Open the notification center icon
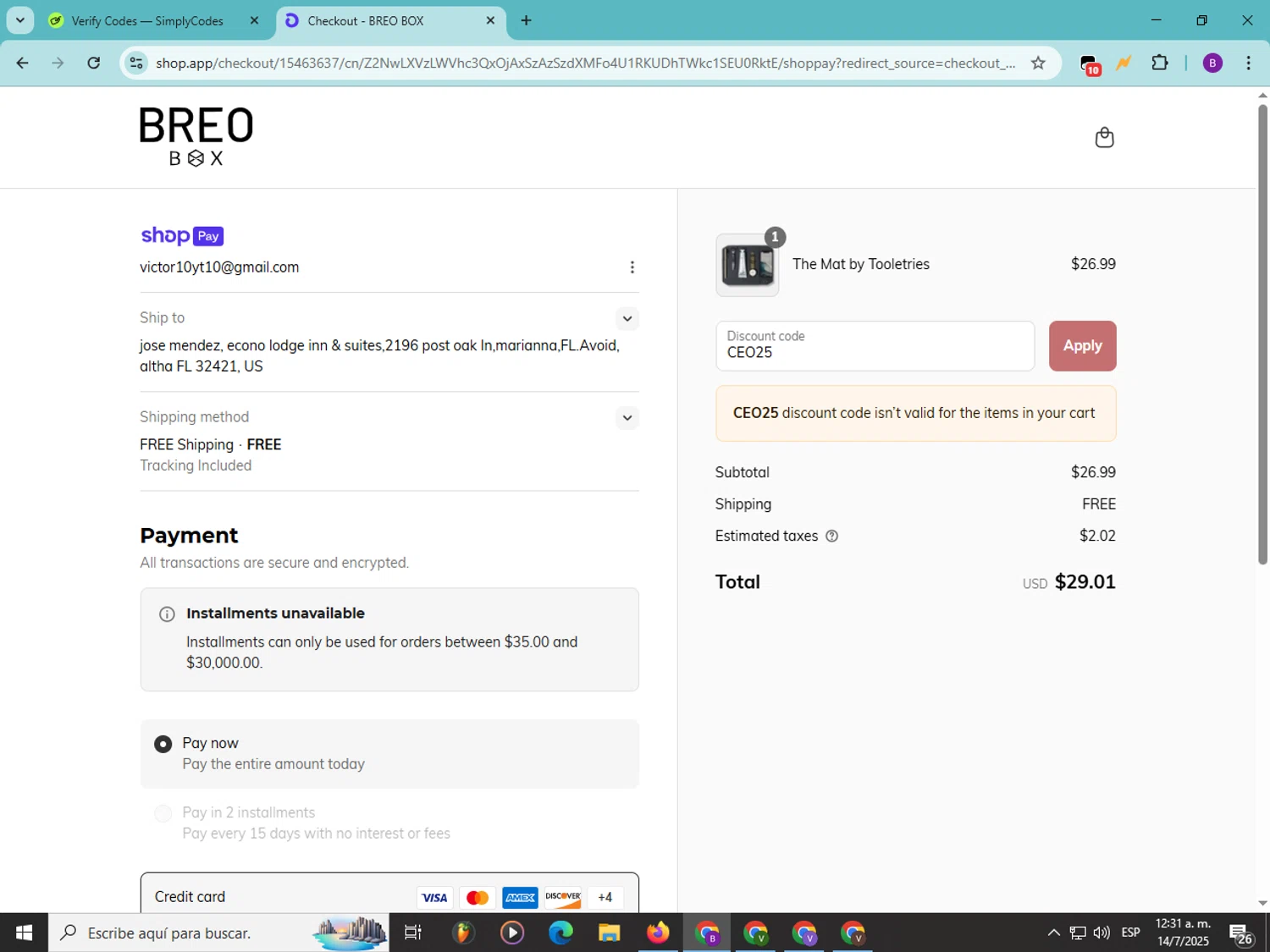The height and width of the screenshot is (952, 1270). (1241, 933)
